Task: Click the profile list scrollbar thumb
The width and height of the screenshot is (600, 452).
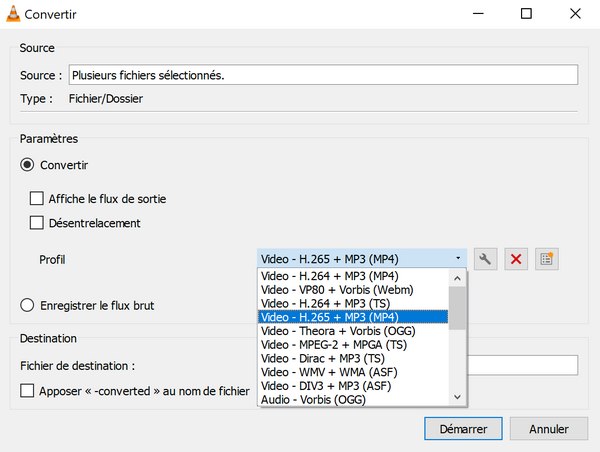Action: 457,308
